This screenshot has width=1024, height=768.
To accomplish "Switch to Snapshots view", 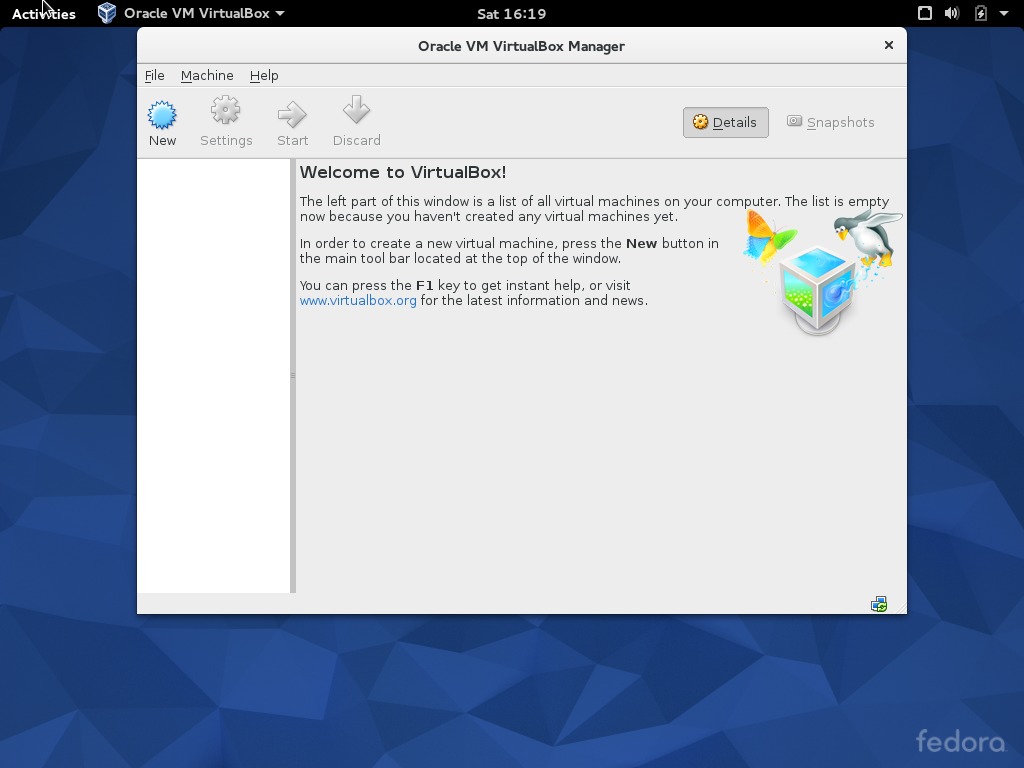I will (x=831, y=122).
